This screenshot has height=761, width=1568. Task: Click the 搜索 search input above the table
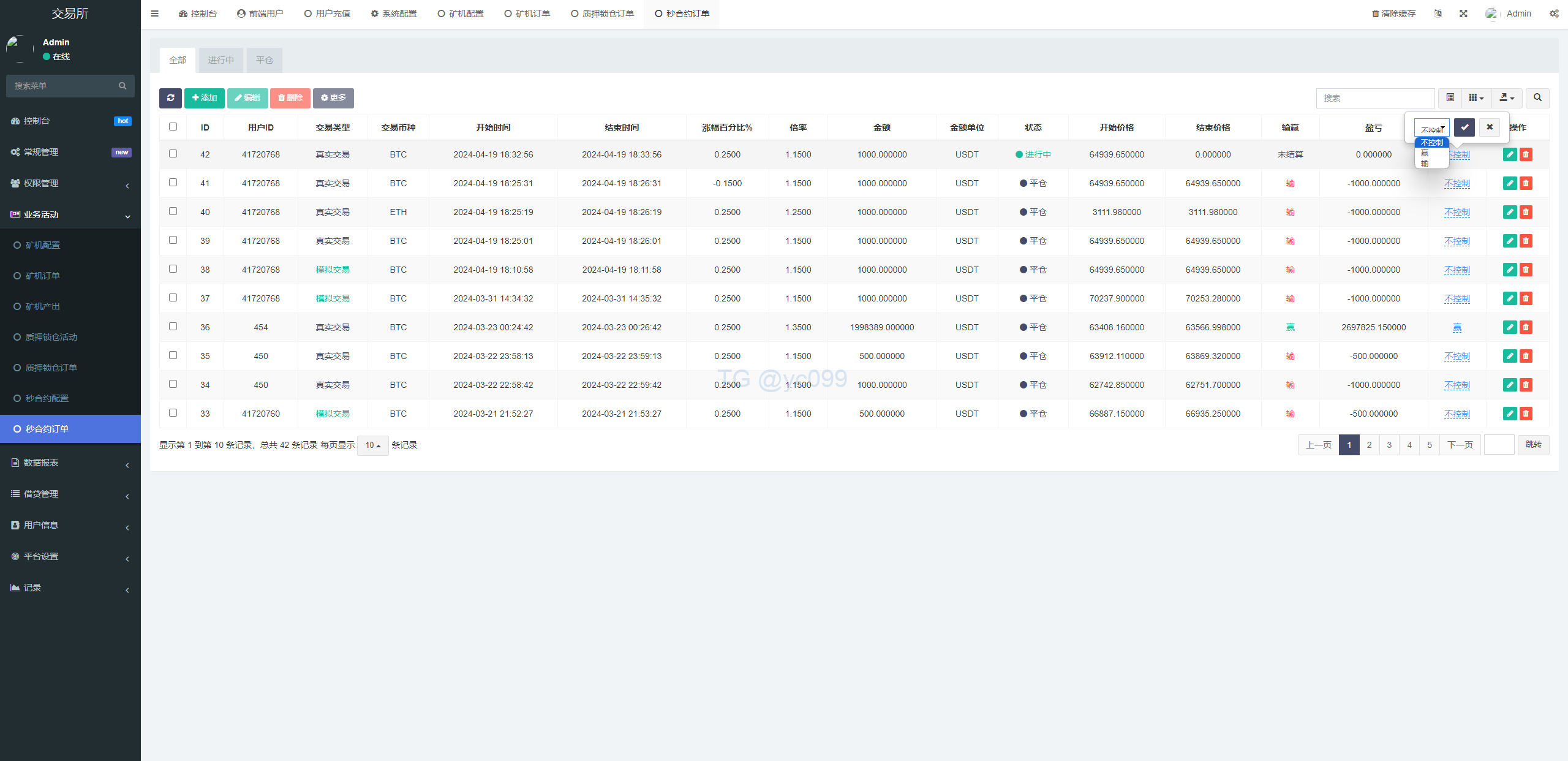click(x=1375, y=98)
